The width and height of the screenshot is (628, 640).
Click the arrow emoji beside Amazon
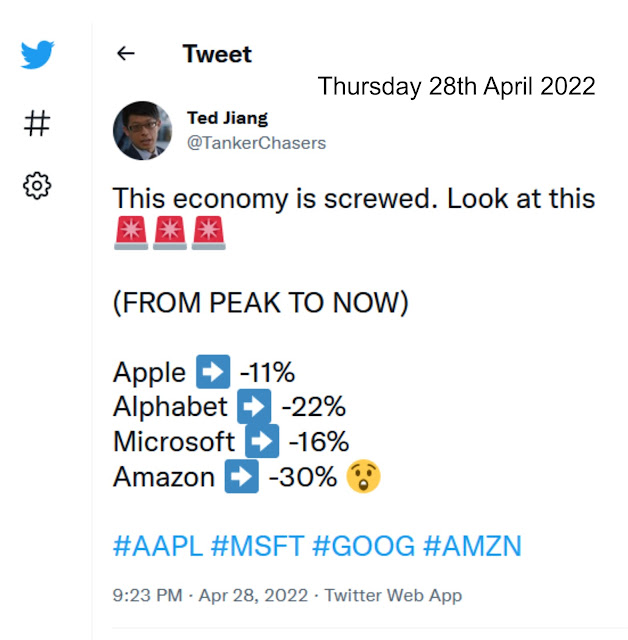click(x=241, y=477)
